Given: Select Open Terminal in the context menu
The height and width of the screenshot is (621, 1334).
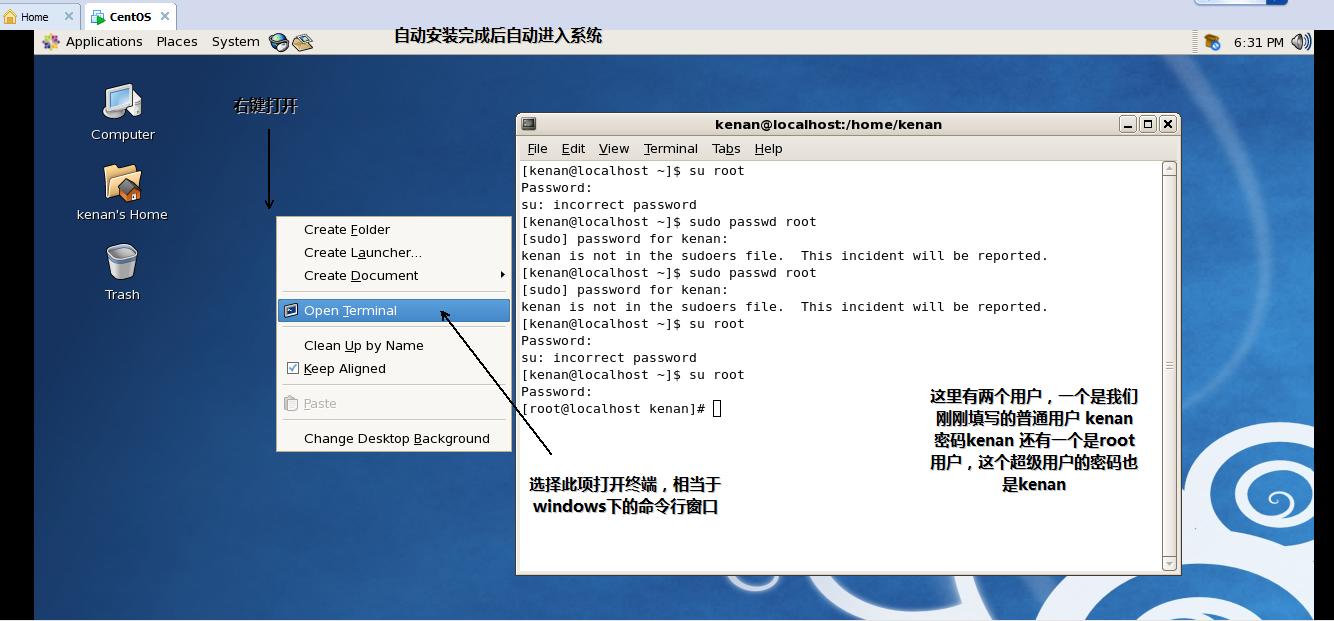Looking at the screenshot, I should click(x=394, y=310).
